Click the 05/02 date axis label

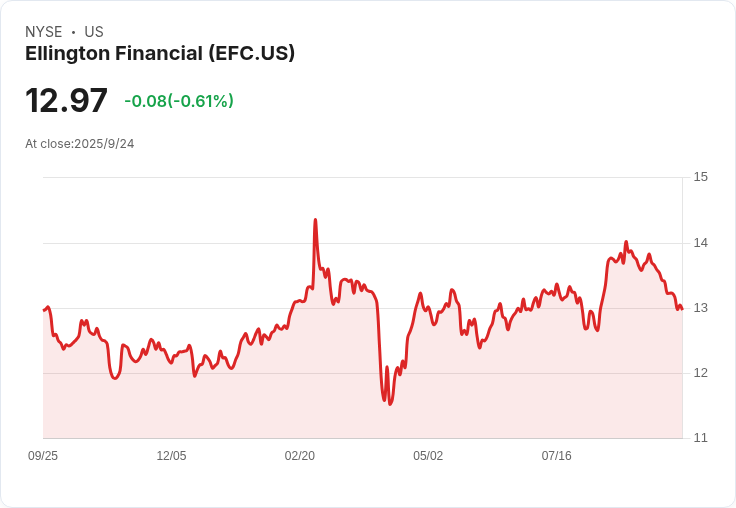pos(428,456)
